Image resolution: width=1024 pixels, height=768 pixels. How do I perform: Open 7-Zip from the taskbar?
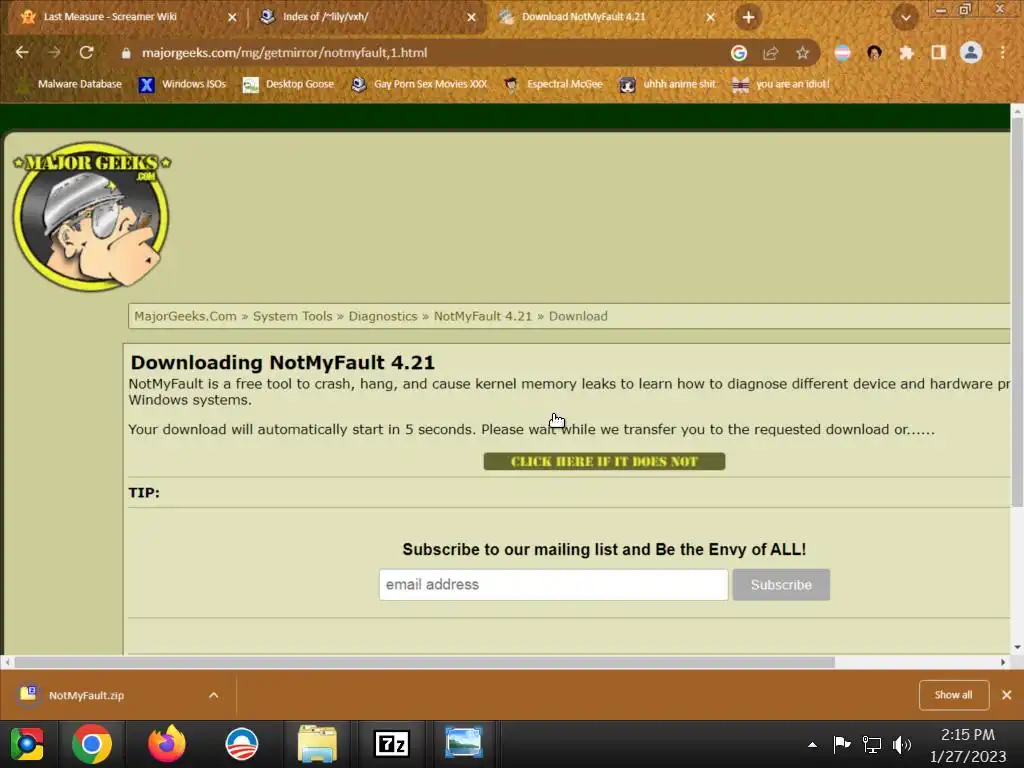click(392, 744)
